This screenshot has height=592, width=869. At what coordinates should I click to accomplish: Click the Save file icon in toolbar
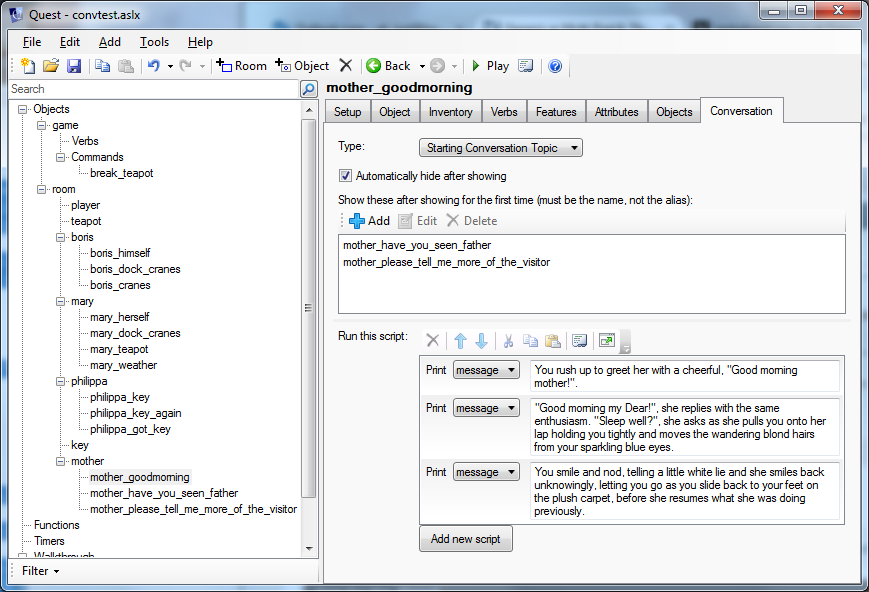(74, 66)
